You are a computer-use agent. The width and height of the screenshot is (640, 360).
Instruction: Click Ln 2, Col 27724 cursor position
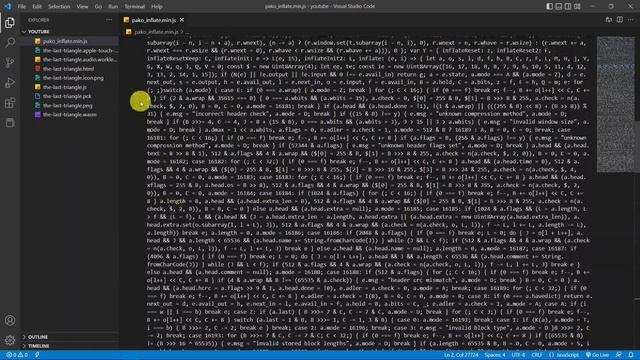tap(461, 355)
